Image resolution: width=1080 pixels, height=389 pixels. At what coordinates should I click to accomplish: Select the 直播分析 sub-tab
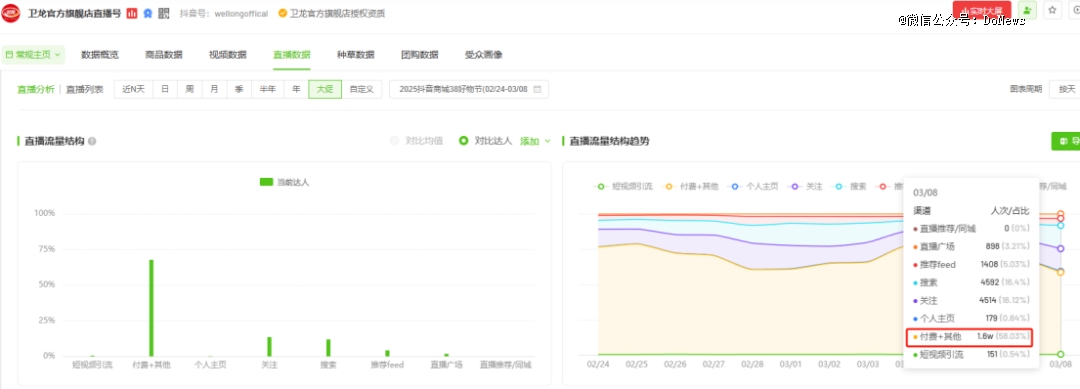(36, 89)
